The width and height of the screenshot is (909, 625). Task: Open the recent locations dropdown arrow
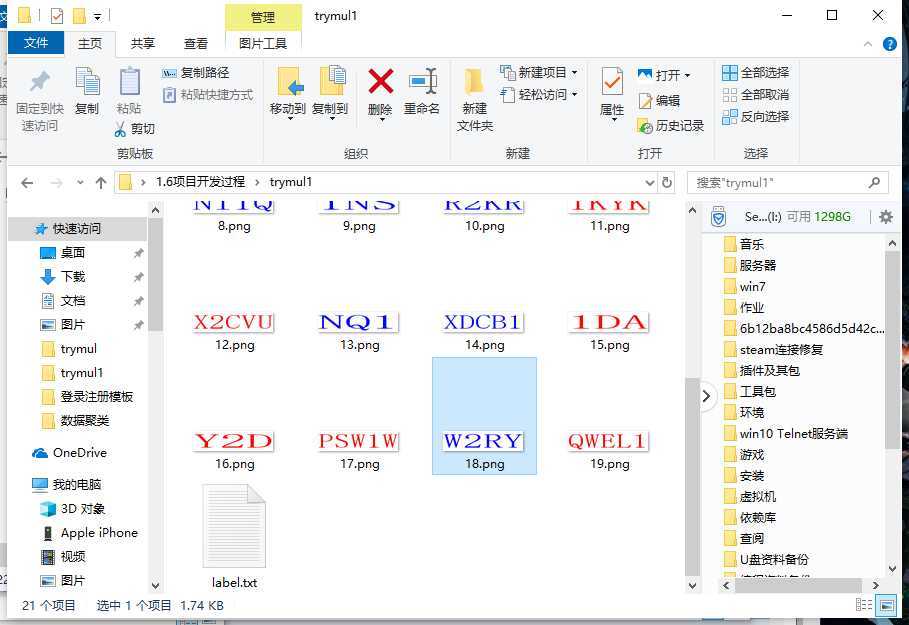[80, 183]
